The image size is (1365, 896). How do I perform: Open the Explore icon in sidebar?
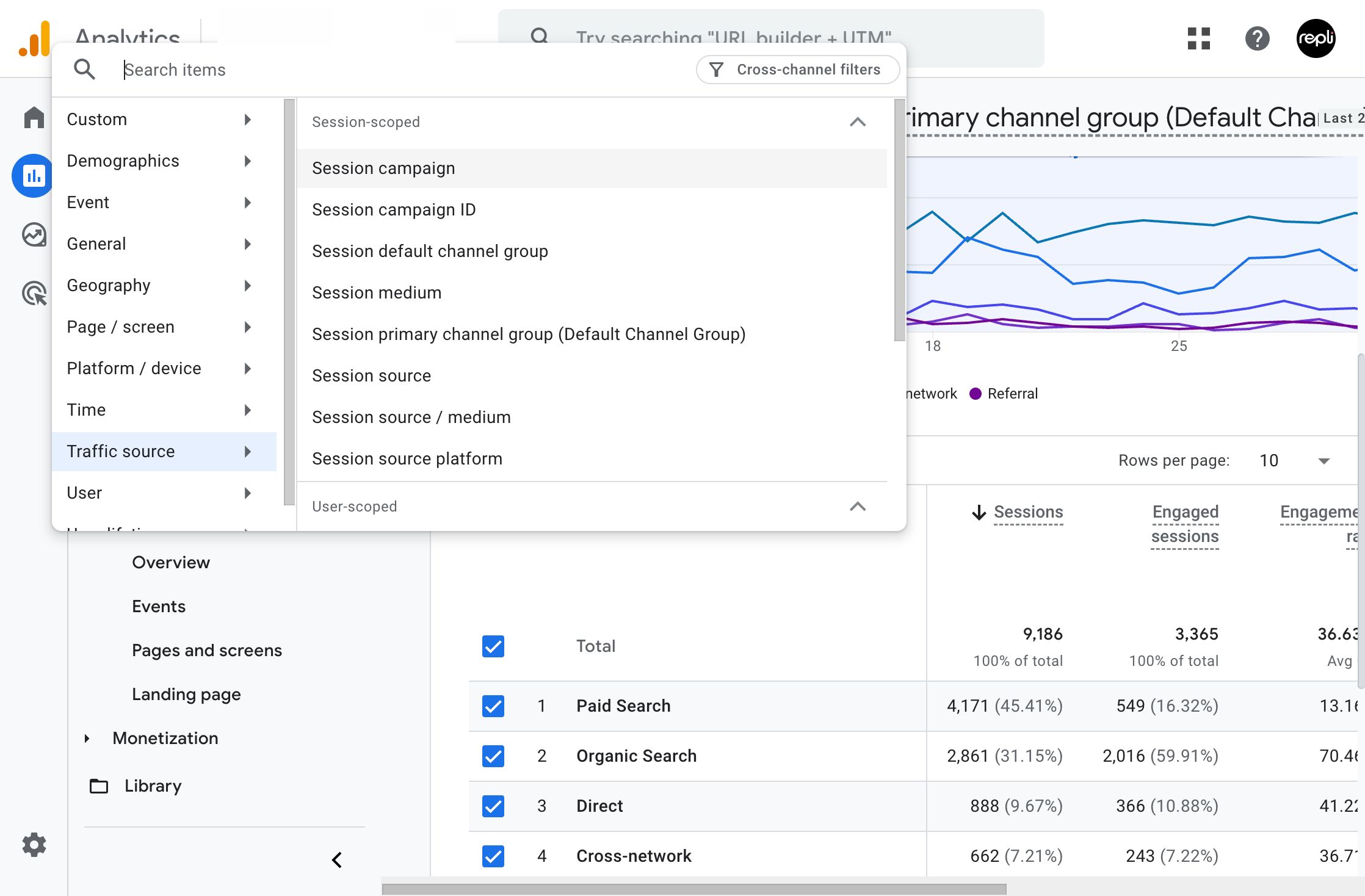coord(34,234)
